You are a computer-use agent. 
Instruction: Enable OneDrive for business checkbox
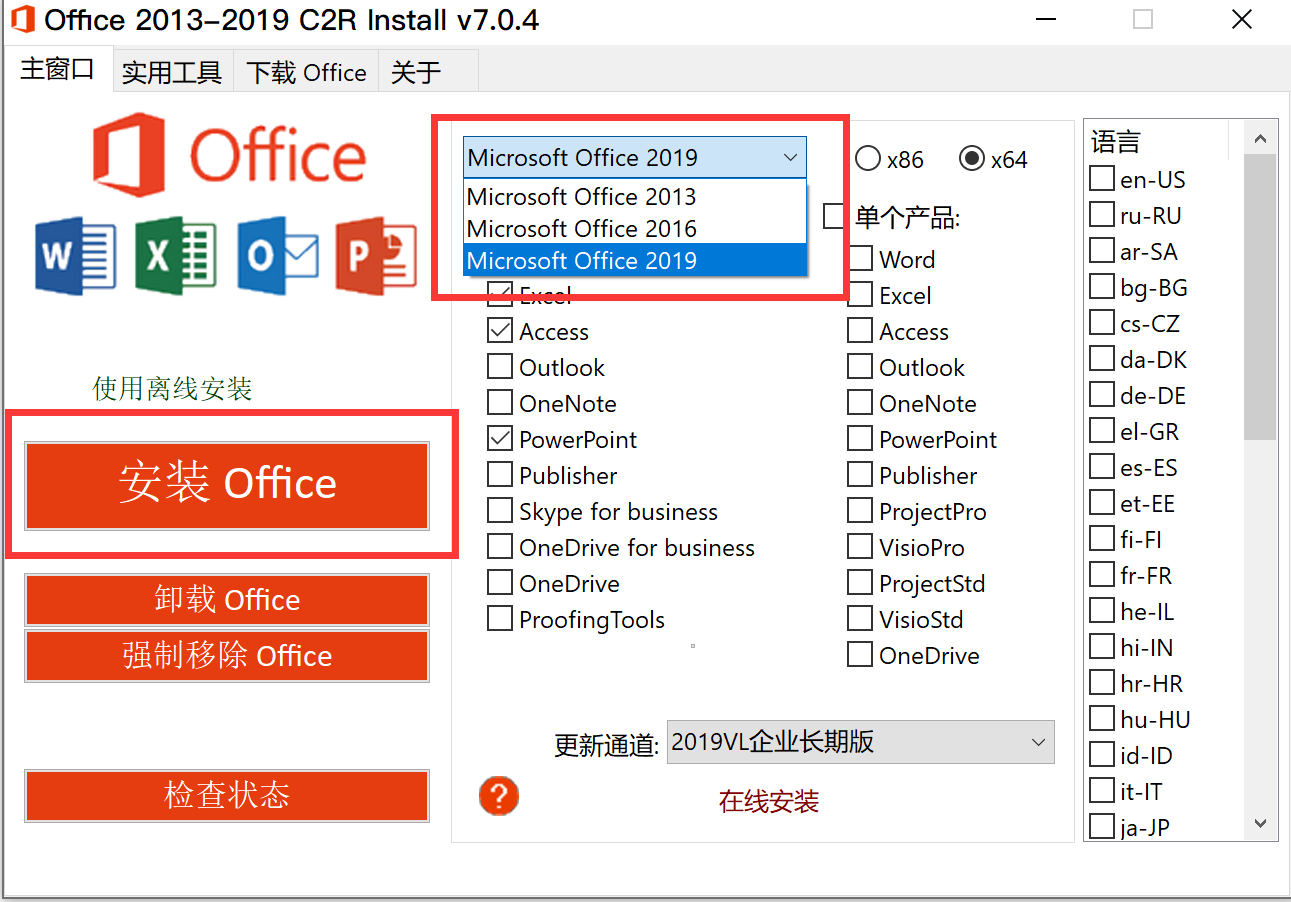[500, 547]
